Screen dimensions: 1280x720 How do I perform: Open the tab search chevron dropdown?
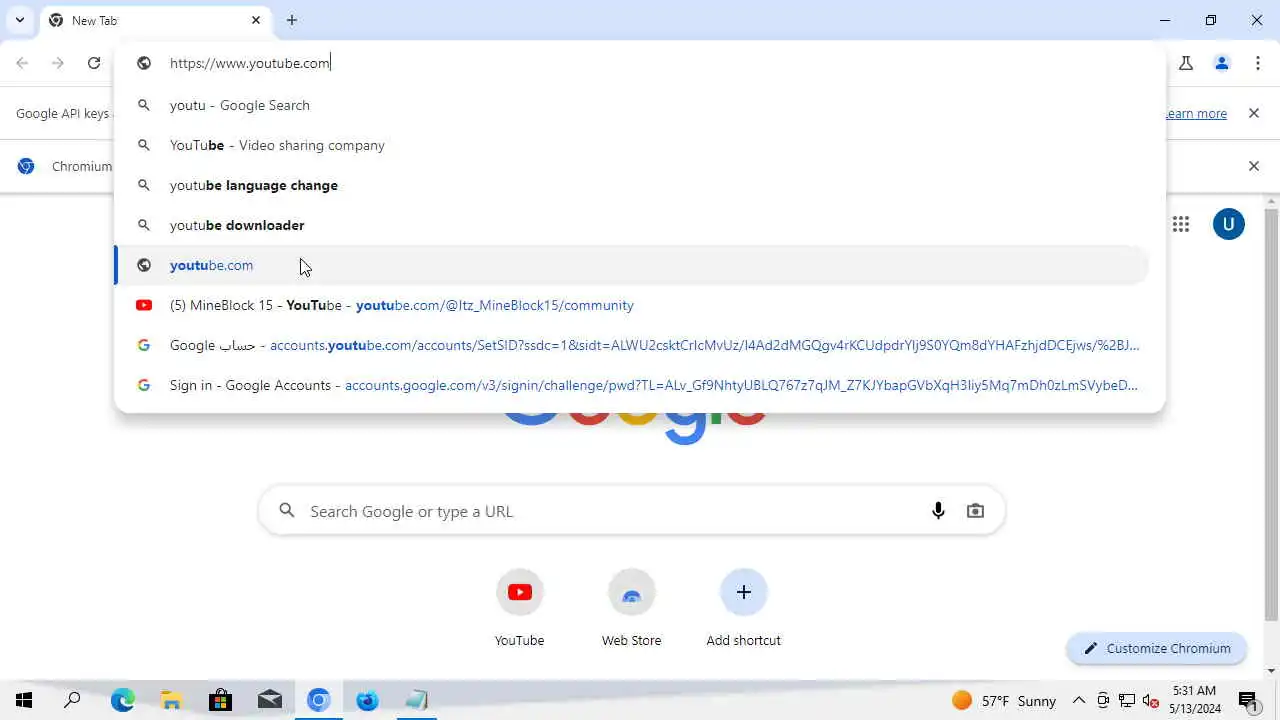click(x=19, y=20)
